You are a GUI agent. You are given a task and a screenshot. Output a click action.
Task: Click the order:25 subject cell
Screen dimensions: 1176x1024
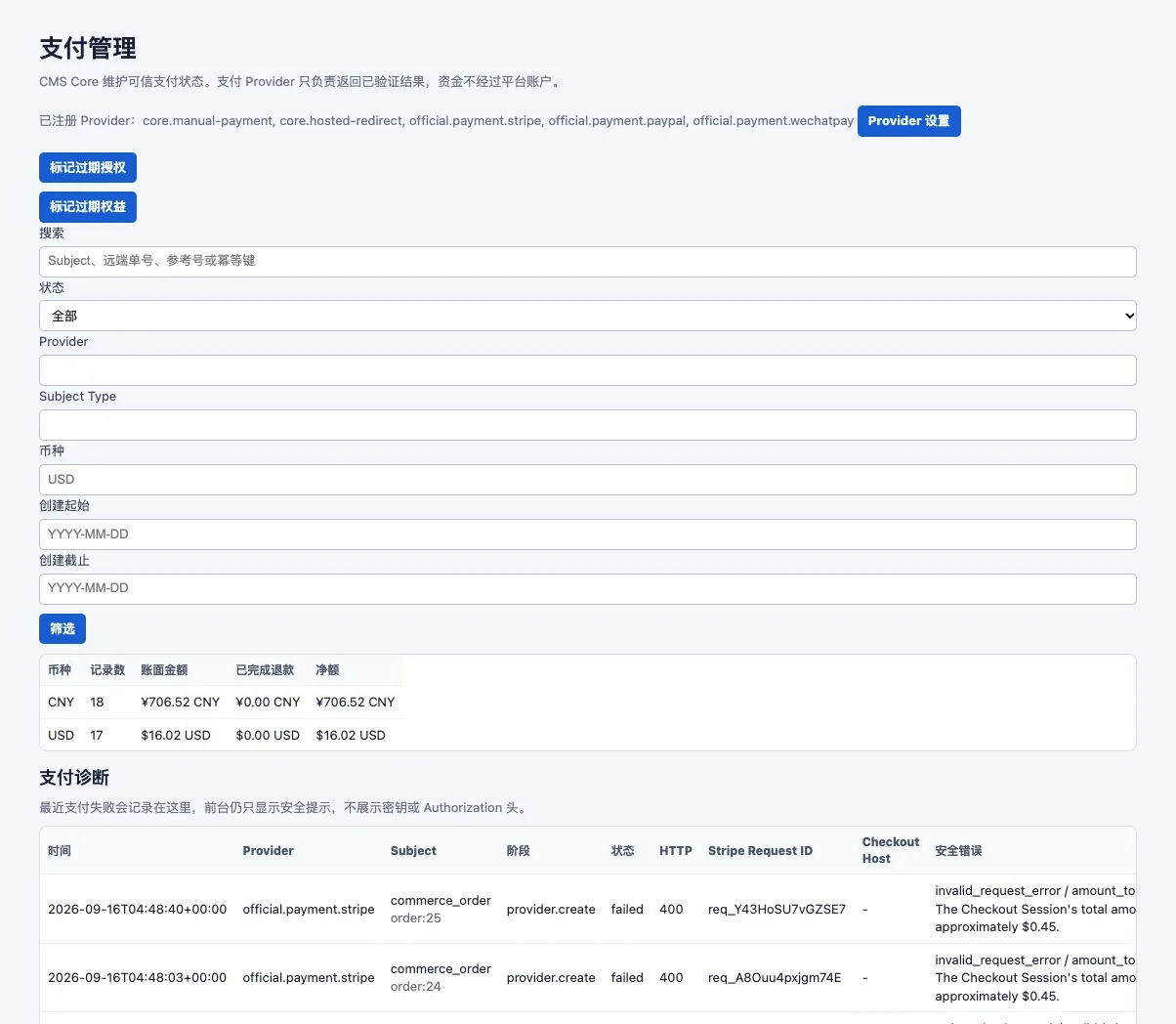(x=416, y=918)
